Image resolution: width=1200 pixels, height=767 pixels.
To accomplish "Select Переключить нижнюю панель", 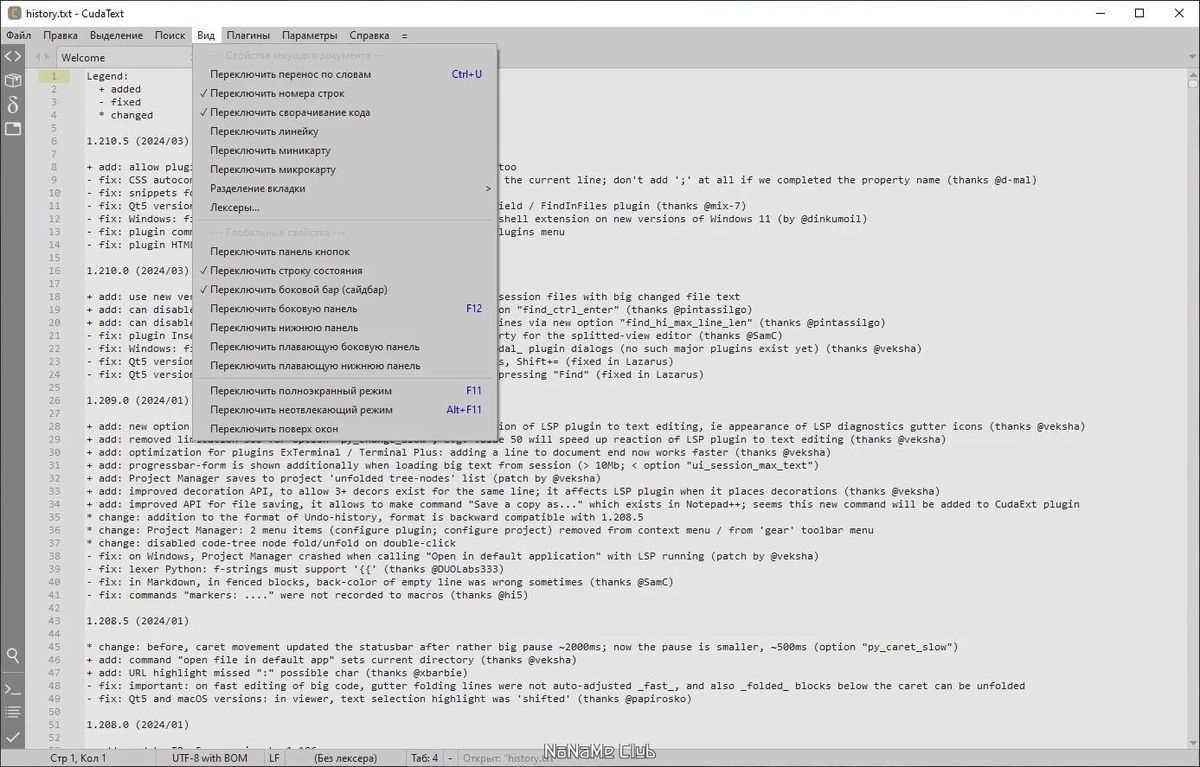I will [345, 327].
